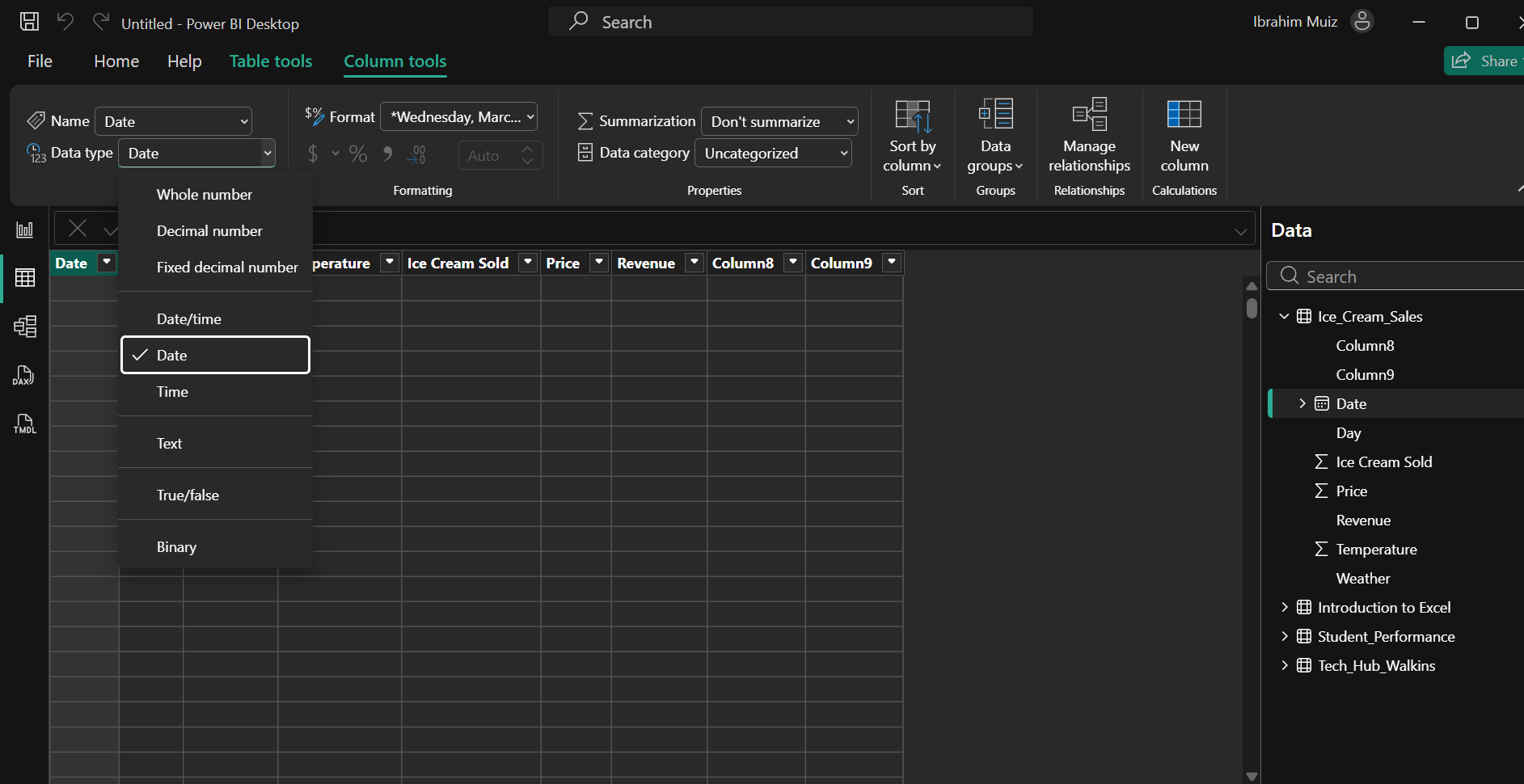This screenshot has width=1524, height=784.
Task: Open the Model view icon
Action: coord(25,327)
